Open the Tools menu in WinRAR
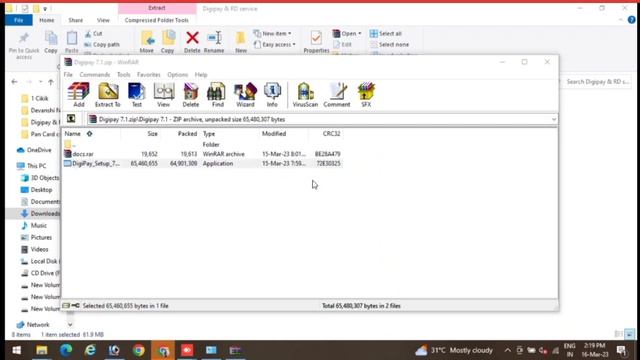 [x=123, y=75]
